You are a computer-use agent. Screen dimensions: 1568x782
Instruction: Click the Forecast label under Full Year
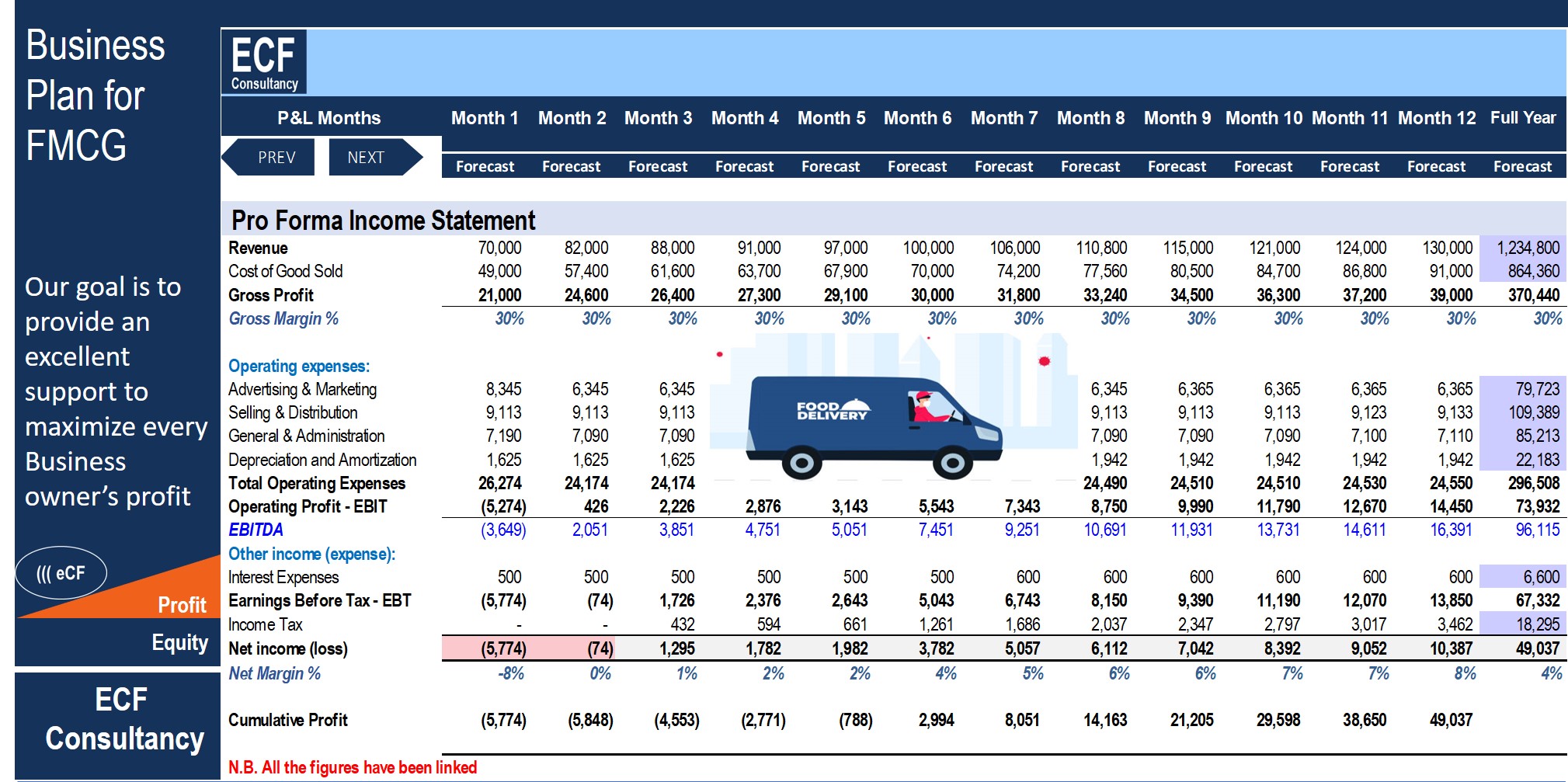click(1523, 166)
